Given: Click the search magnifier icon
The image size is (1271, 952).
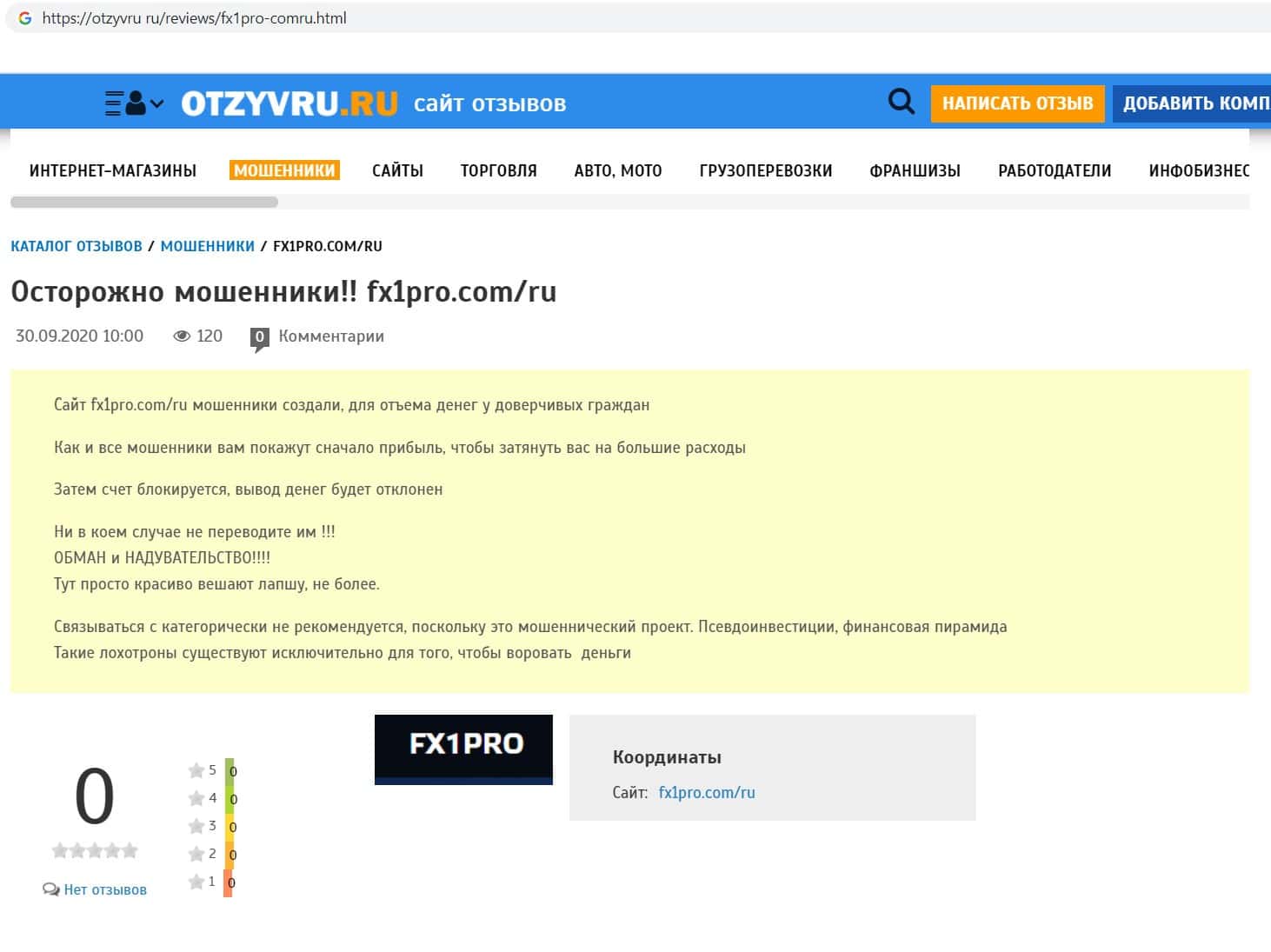Looking at the screenshot, I should [902, 103].
